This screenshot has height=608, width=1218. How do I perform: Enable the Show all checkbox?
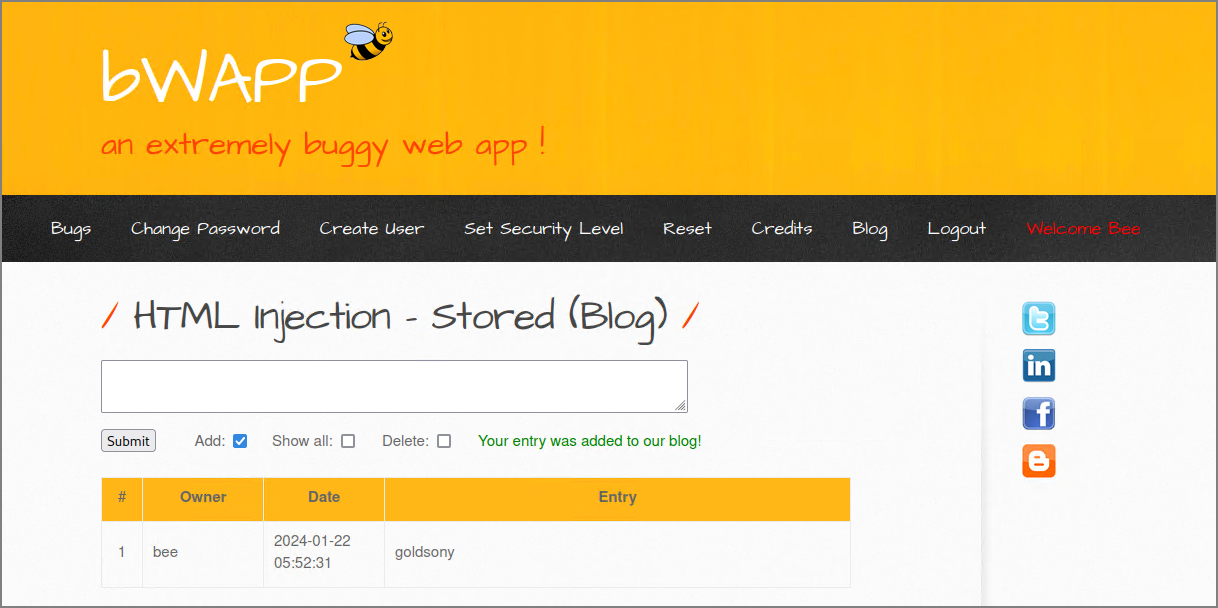pyautogui.click(x=348, y=441)
